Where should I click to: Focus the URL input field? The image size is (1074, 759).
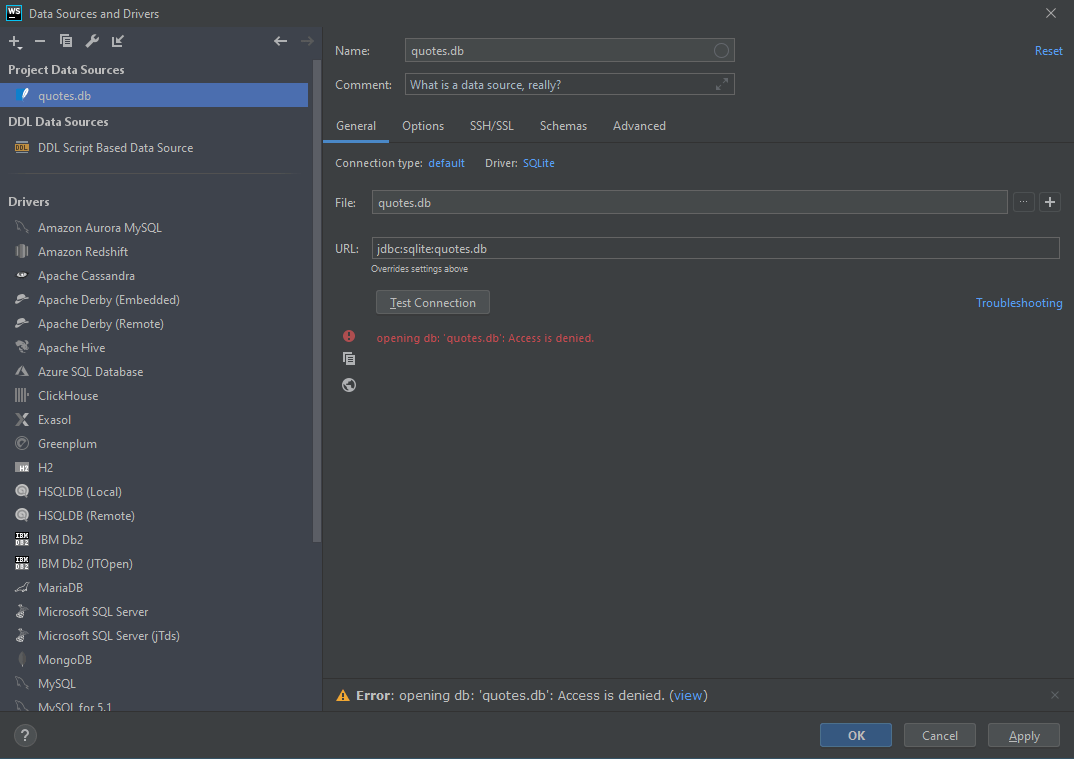tap(715, 248)
